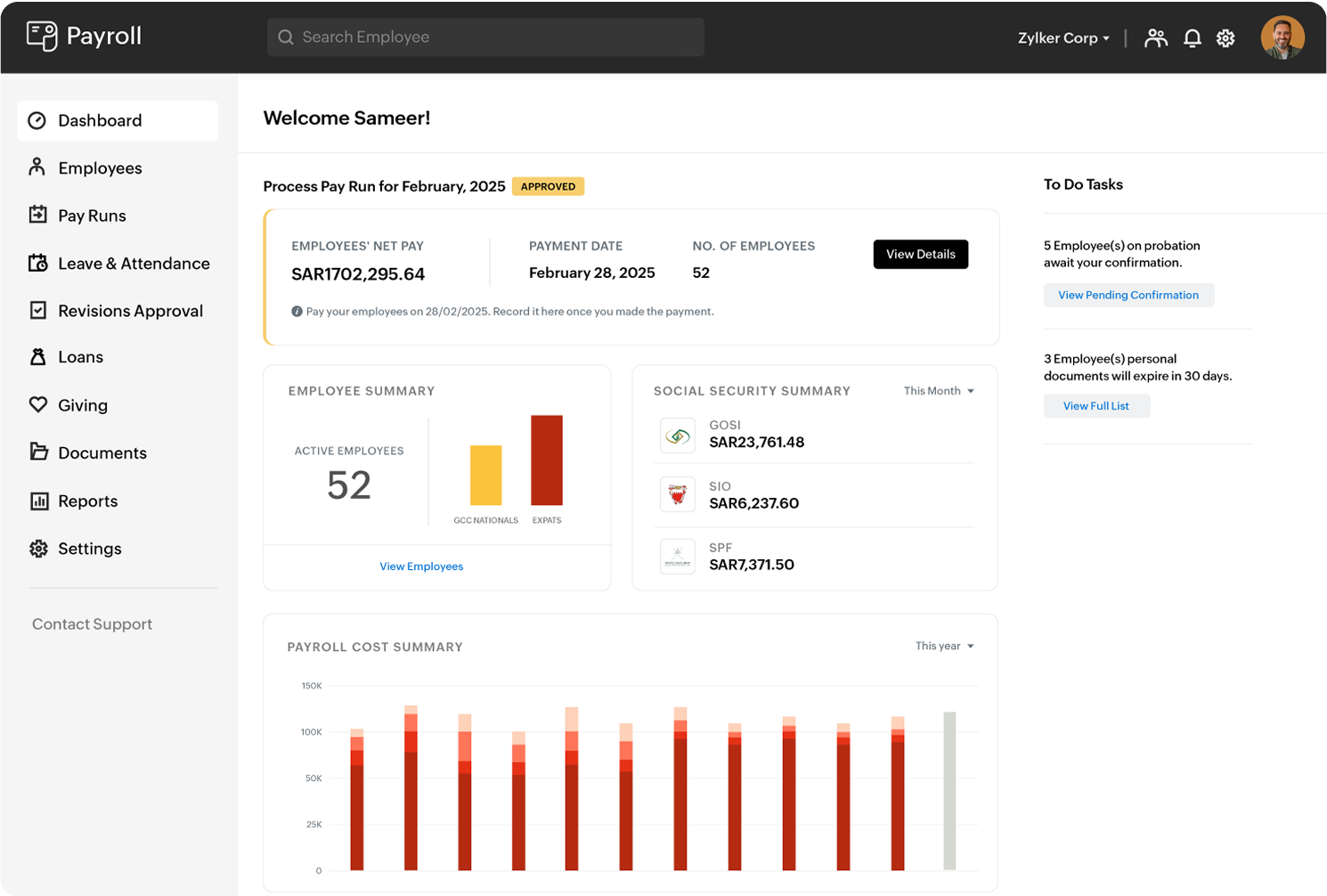Click the GOSI logo icon
Image resolution: width=1327 pixels, height=896 pixels.
coord(678,435)
